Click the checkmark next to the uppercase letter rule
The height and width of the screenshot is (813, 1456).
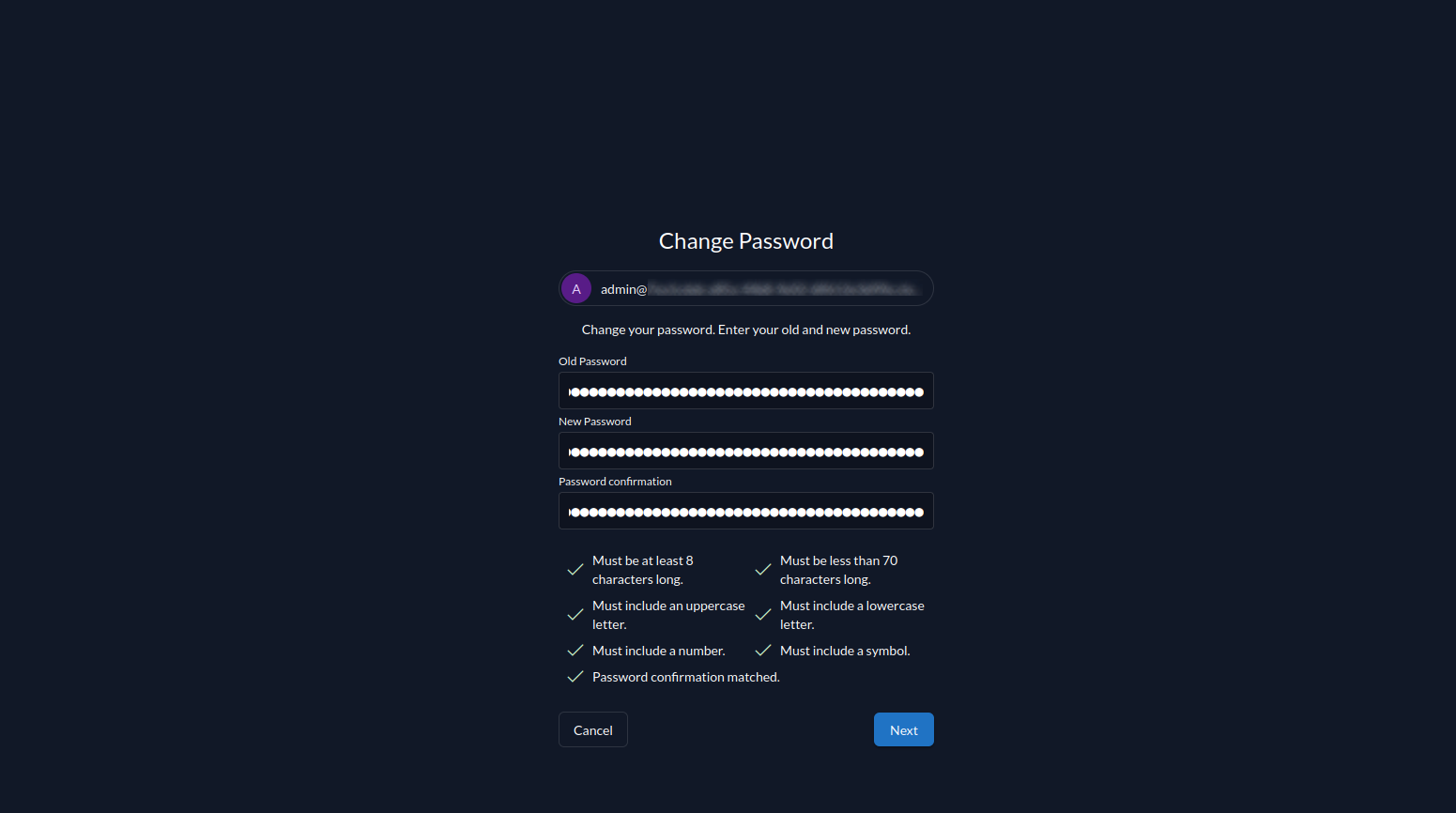(x=575, y=615)
